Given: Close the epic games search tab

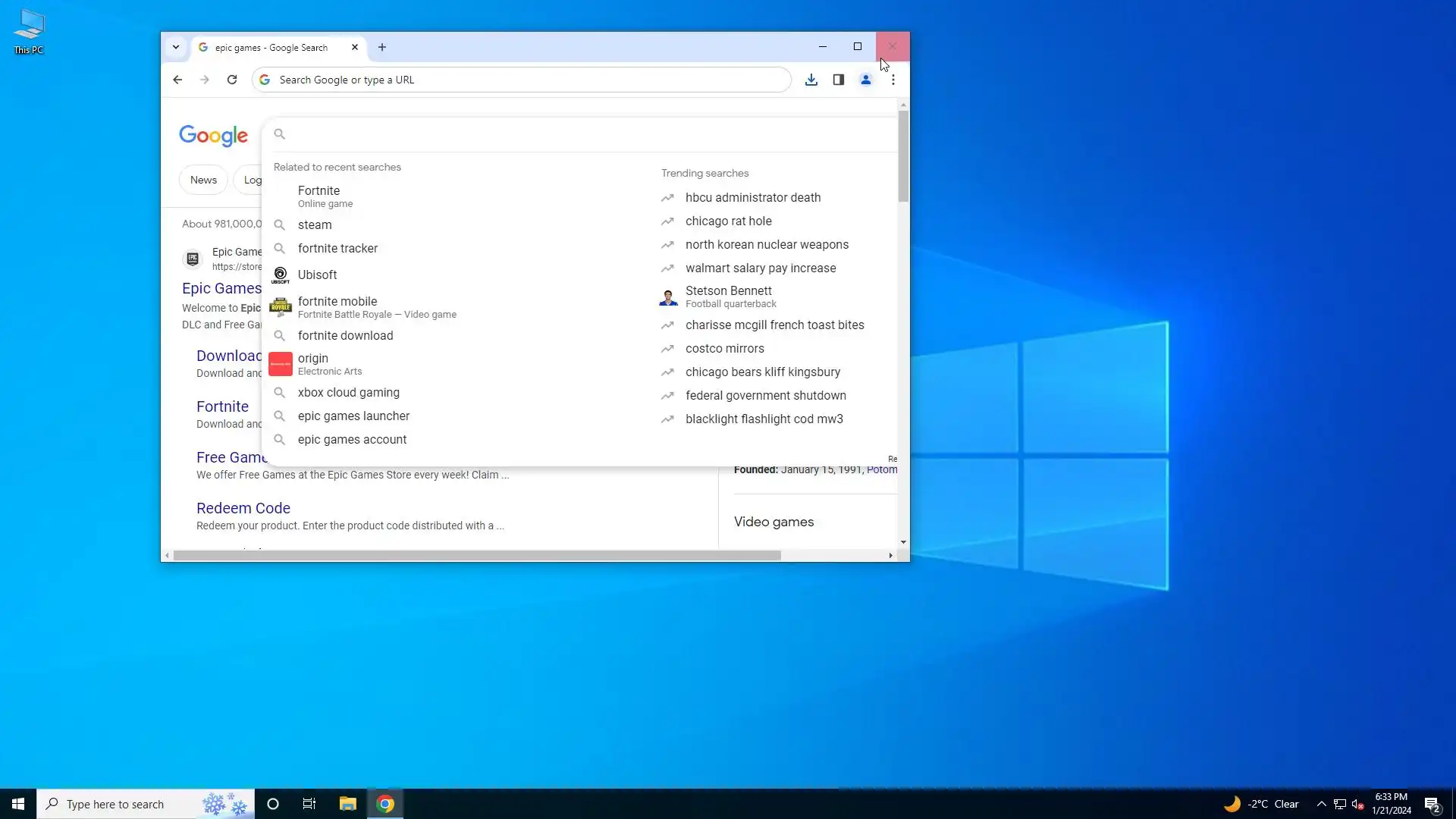Looking at the screenshot, I should (x=355, y=47).
